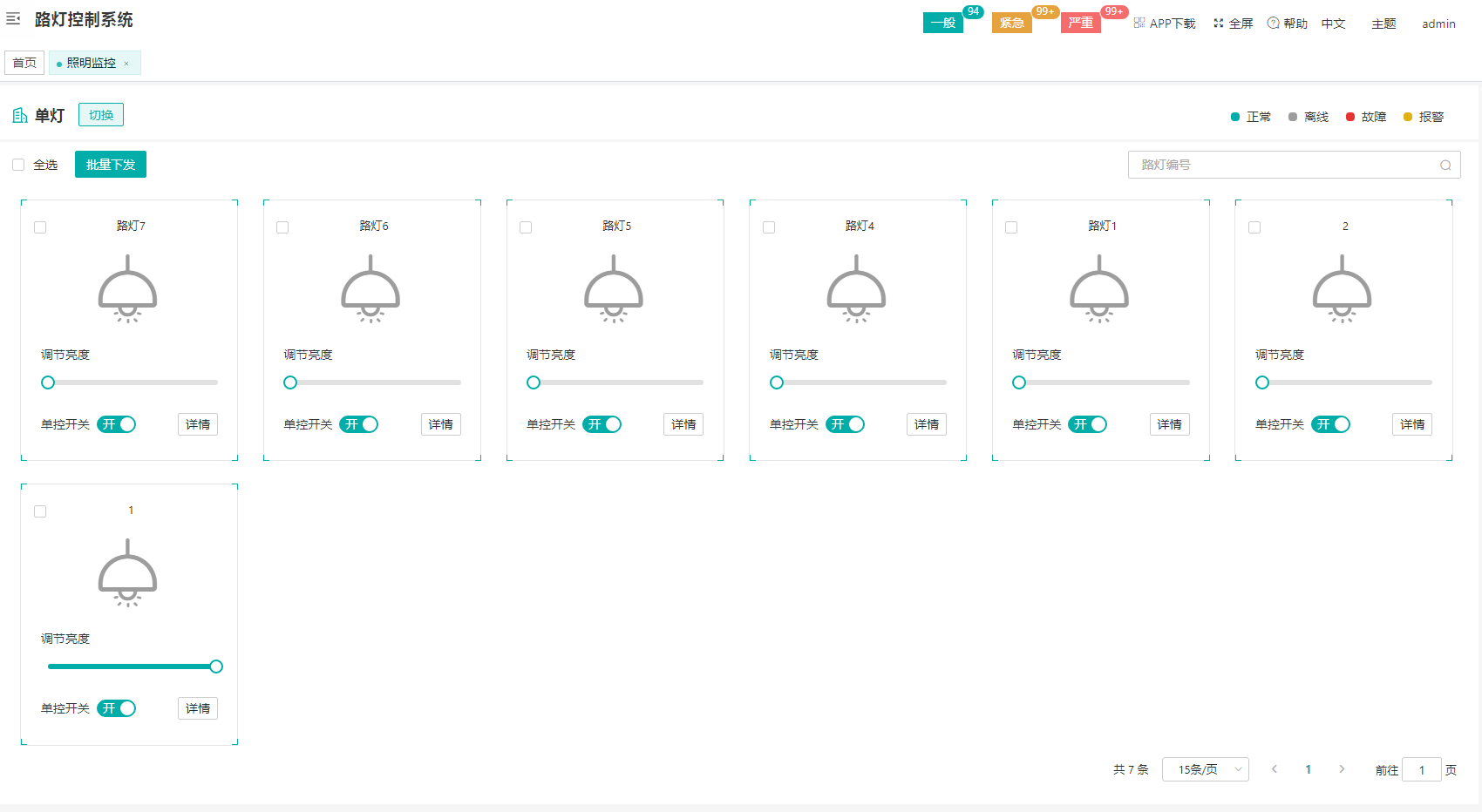
Task: Click the 路灯编号 search input field
Action: 1295,165
